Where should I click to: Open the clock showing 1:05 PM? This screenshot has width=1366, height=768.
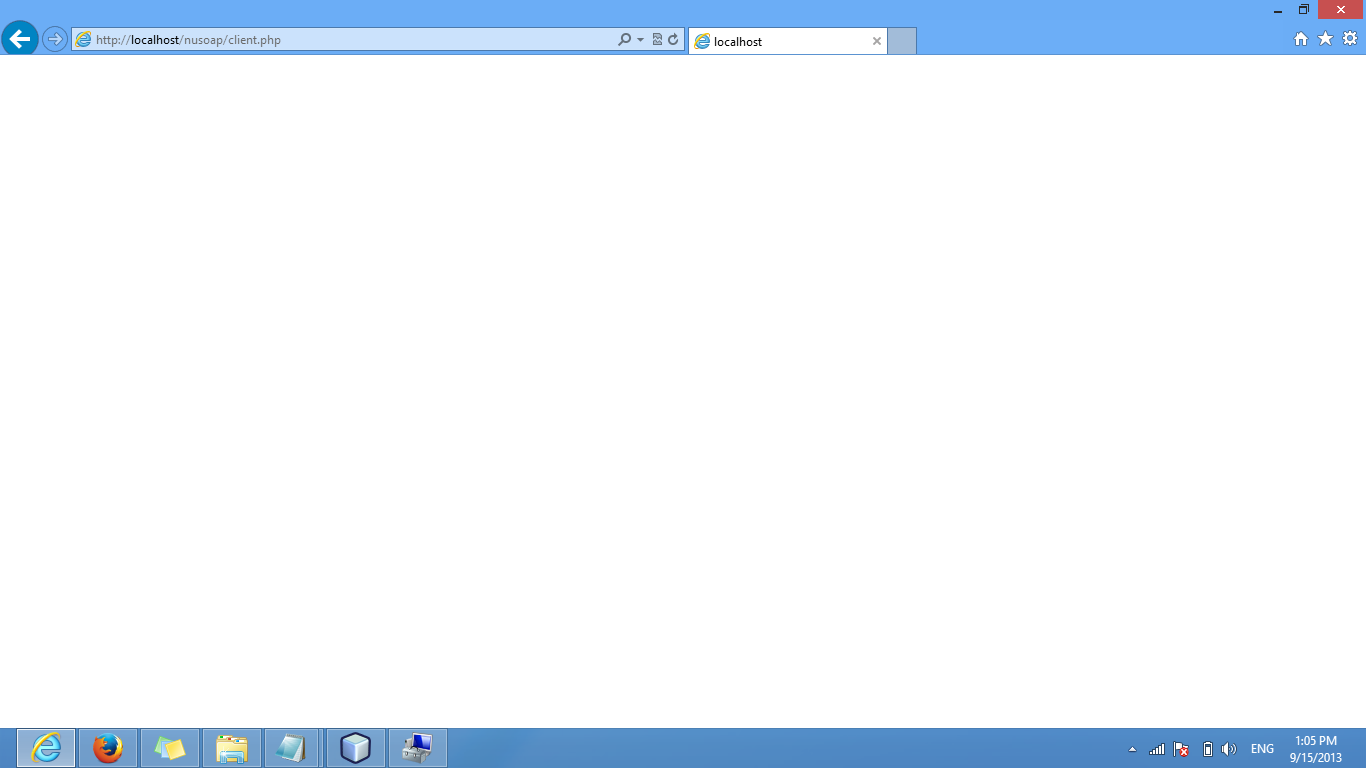click(1316, 749)
